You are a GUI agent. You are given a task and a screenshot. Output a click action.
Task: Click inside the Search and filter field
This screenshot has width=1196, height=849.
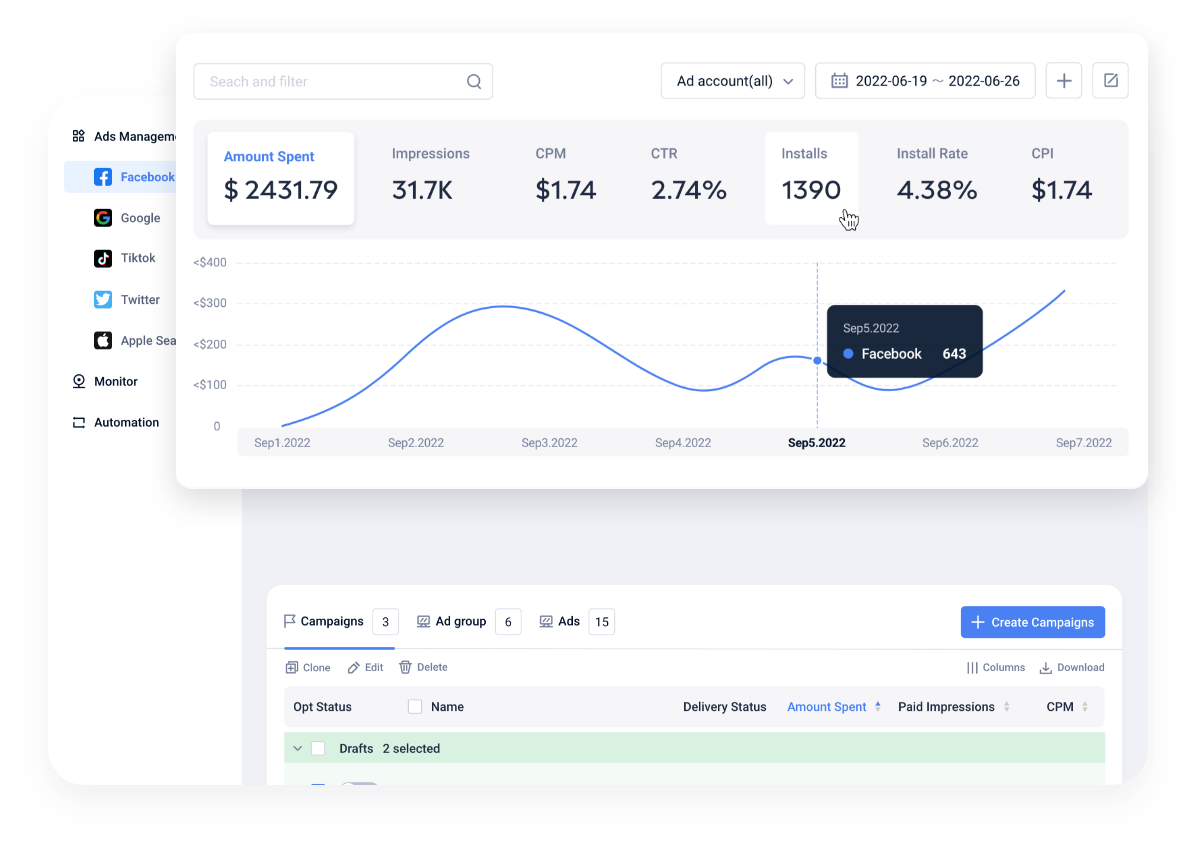pos(330,80)
